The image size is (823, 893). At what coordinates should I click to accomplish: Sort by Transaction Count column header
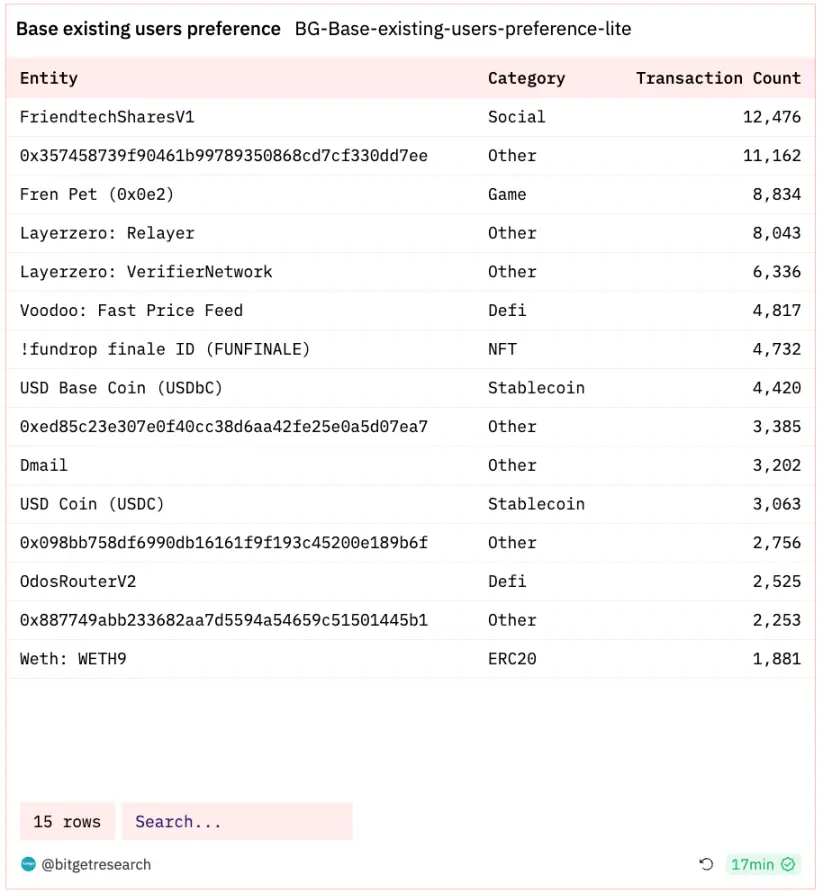[718, 78]
